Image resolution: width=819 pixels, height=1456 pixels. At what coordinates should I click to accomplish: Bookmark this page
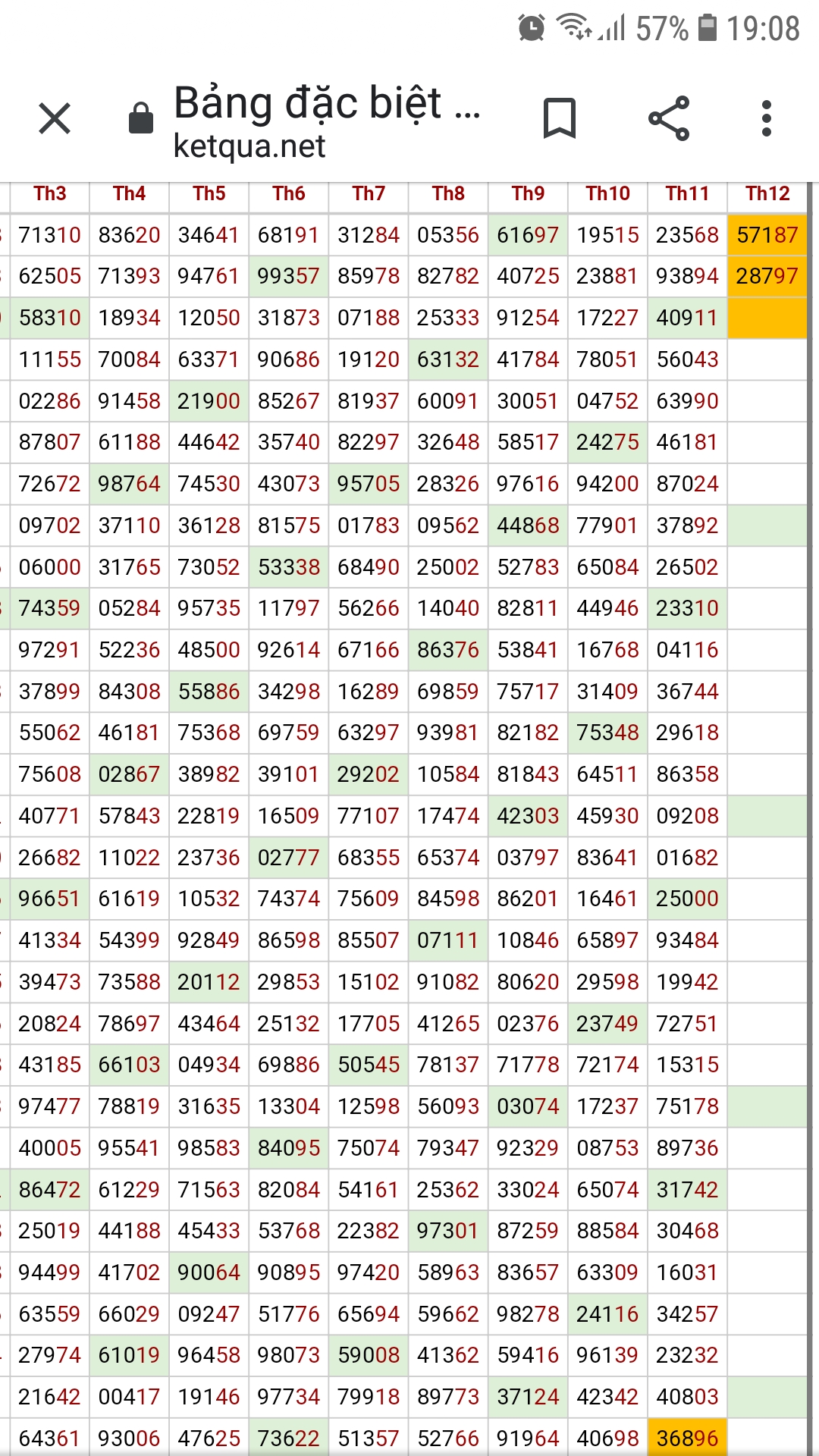pos(560,118)
